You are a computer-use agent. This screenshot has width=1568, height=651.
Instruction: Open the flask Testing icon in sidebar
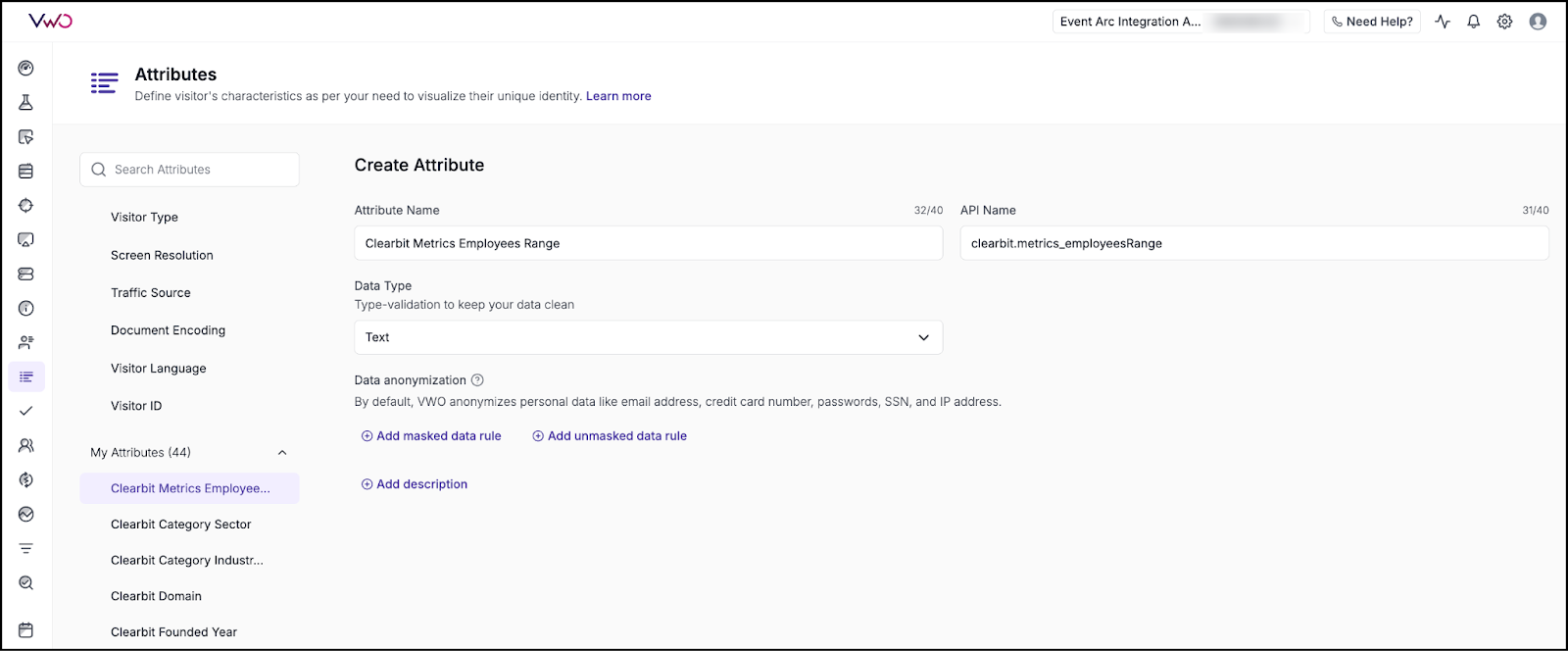click(x=26, y=103)
